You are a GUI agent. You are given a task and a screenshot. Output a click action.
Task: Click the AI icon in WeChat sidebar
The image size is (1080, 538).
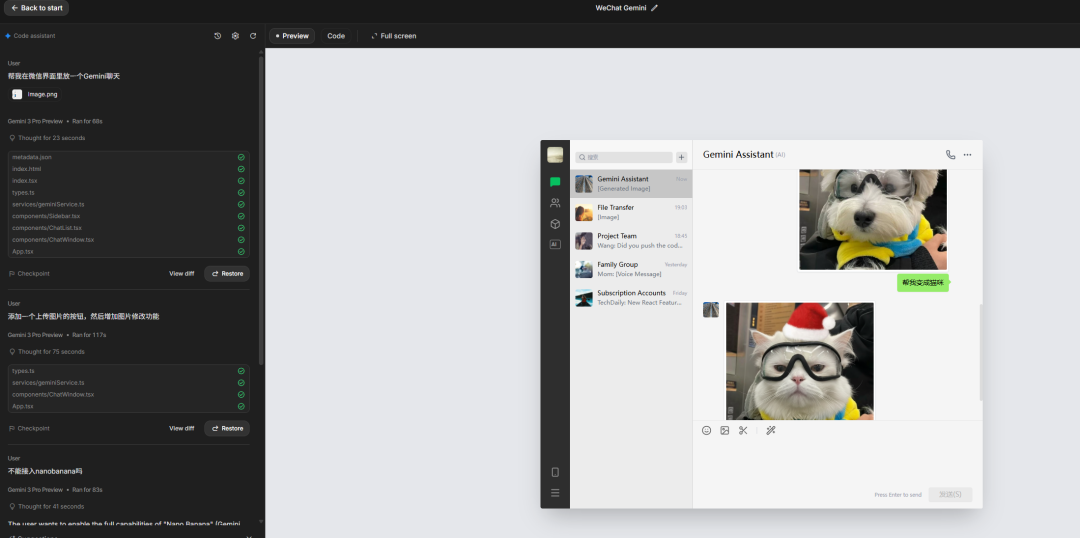[x=555, y=244]
